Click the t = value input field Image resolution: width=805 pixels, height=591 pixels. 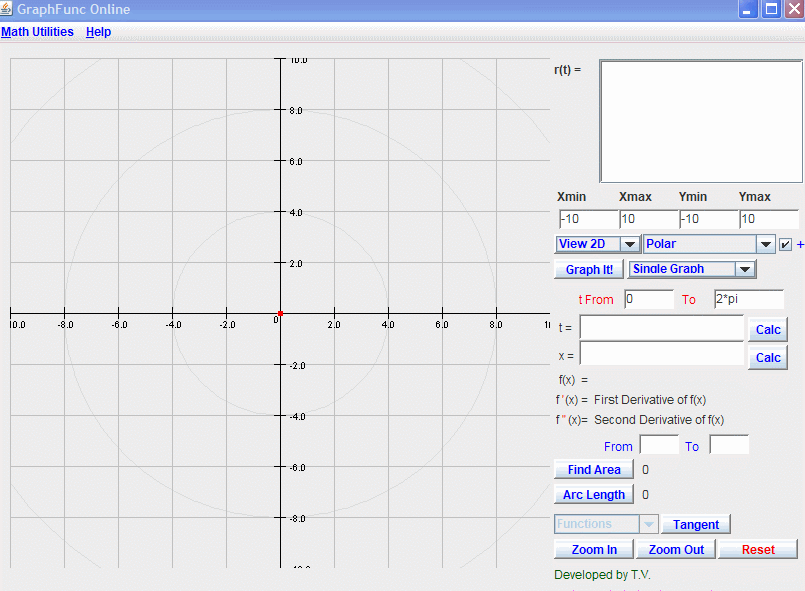click(661, 328)
